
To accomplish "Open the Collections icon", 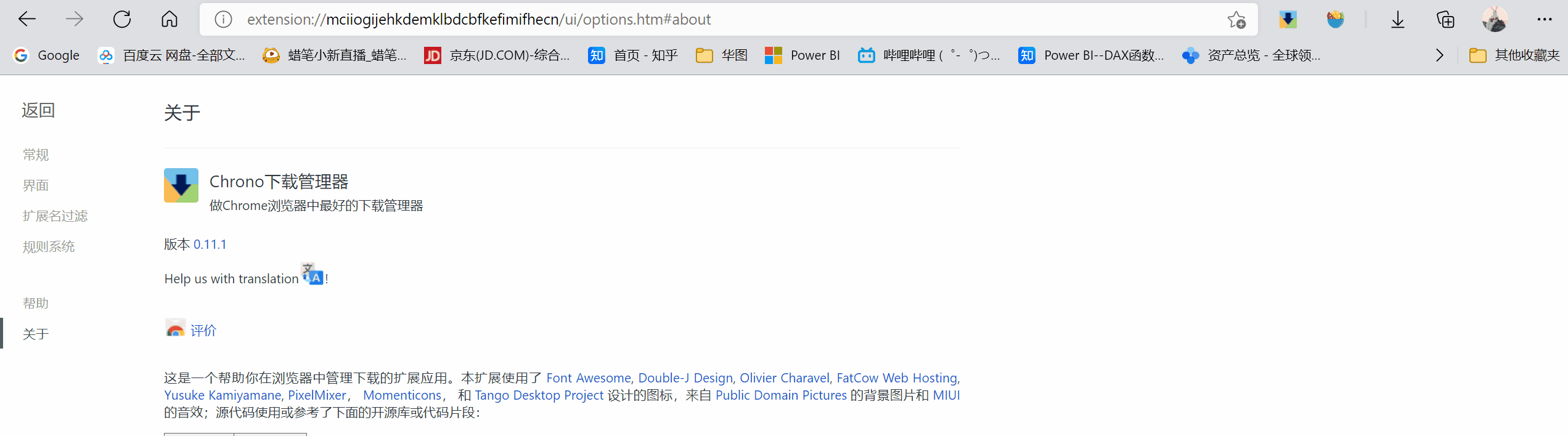I will coord(1445,20).
